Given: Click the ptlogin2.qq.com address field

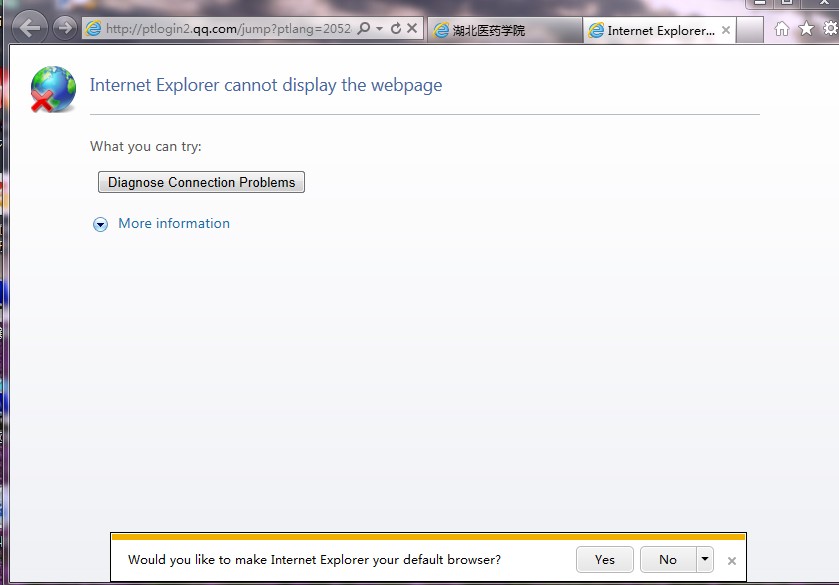Looking at the screenshot, I should pos(228,28).
